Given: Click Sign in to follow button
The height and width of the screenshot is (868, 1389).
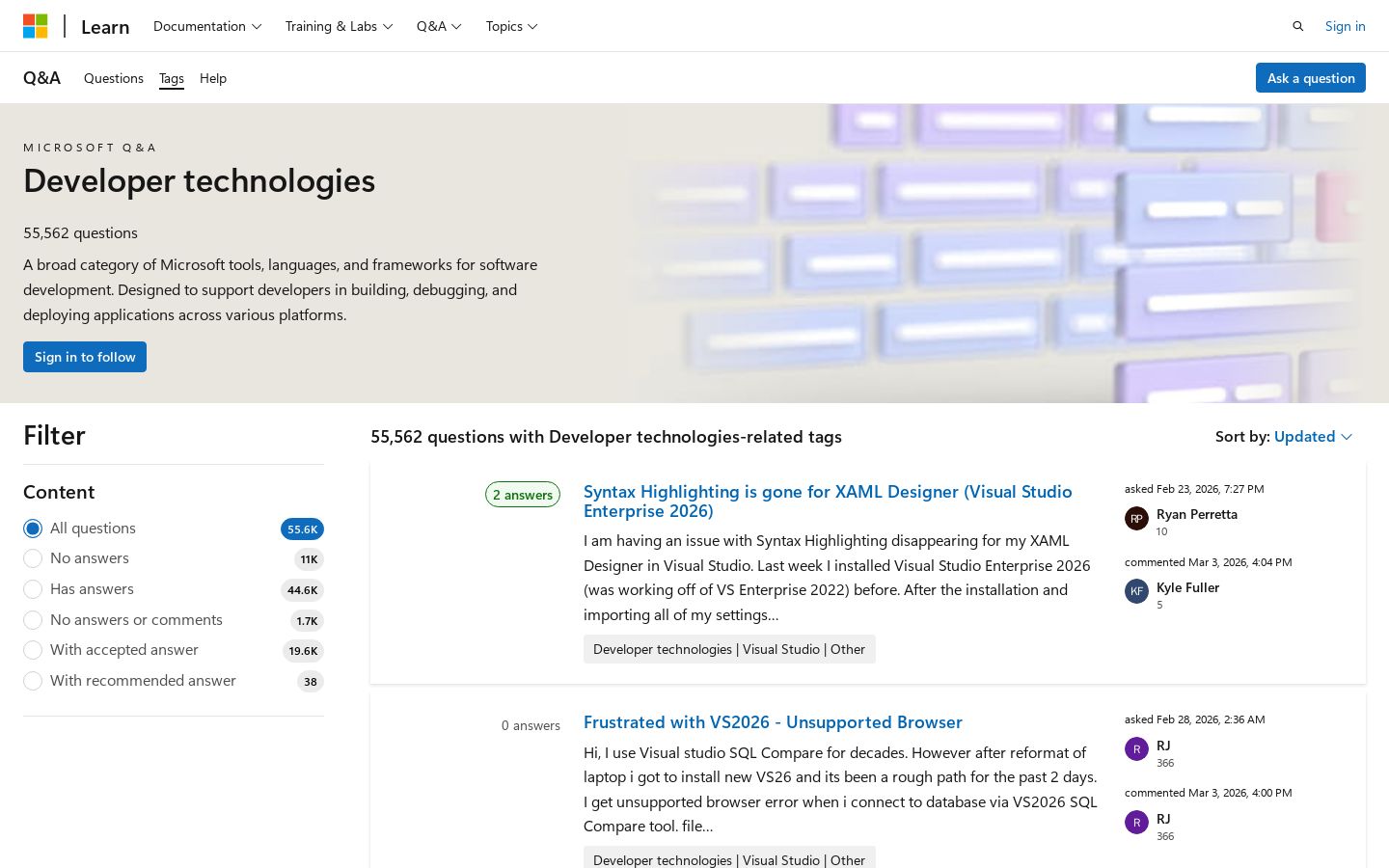Looking at the screenshot, I should [x=85, y=357].
